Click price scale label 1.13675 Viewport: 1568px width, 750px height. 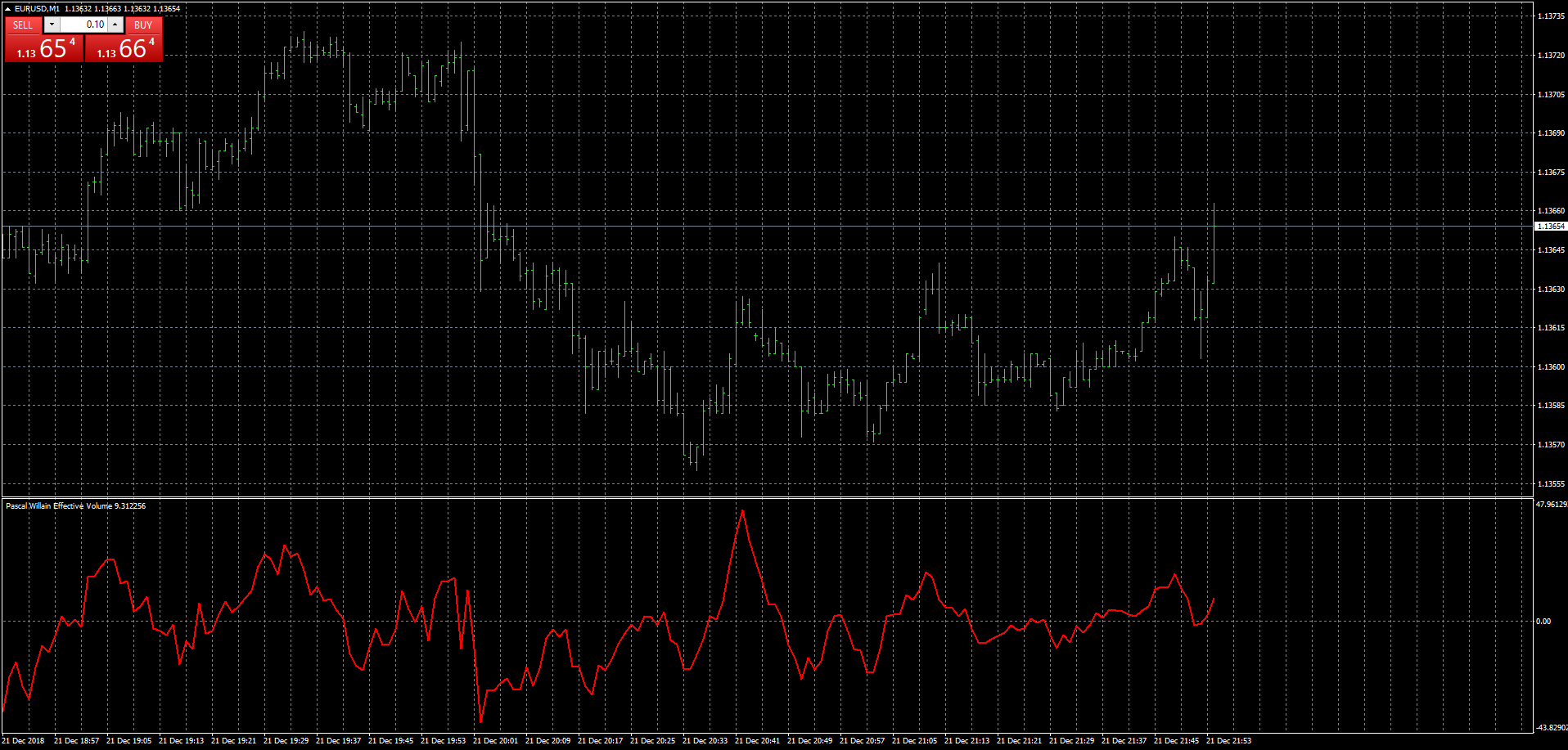1551,173
